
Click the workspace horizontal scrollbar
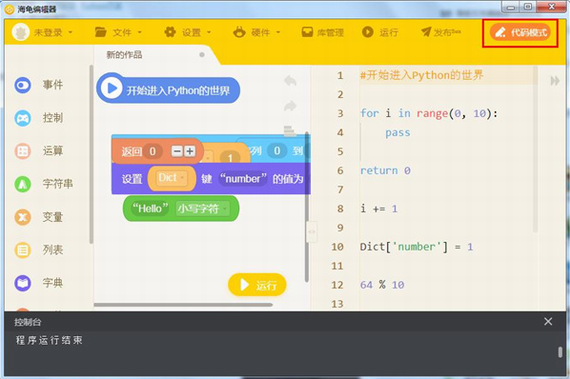(183, 305)
